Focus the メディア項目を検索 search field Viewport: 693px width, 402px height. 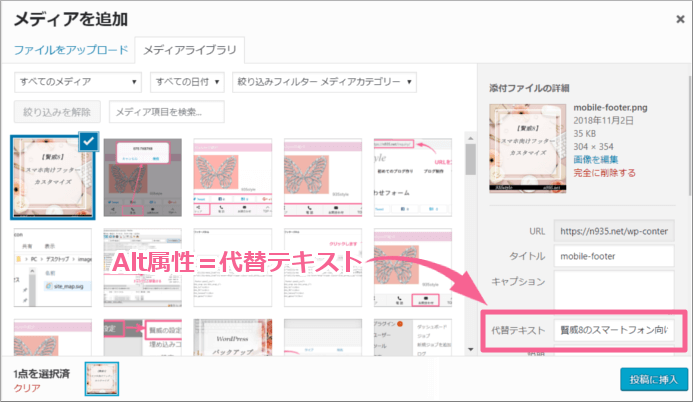(167, 112)
